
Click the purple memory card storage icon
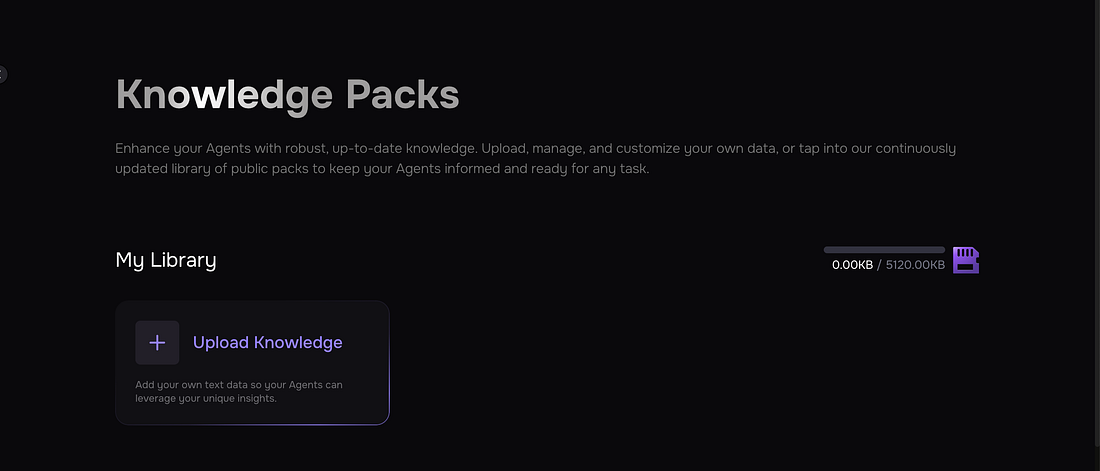965,260
